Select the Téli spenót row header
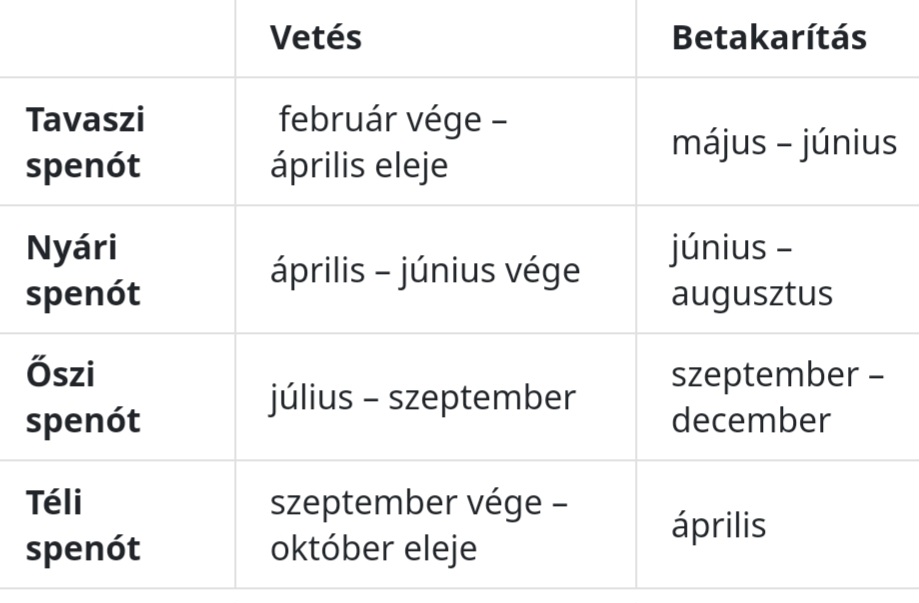 (82, 525)
